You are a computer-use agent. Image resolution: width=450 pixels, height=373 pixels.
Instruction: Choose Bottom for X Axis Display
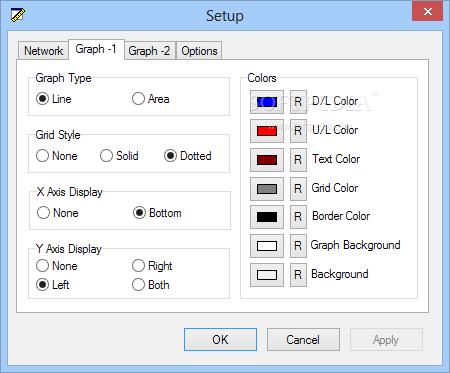click(157, 213)
